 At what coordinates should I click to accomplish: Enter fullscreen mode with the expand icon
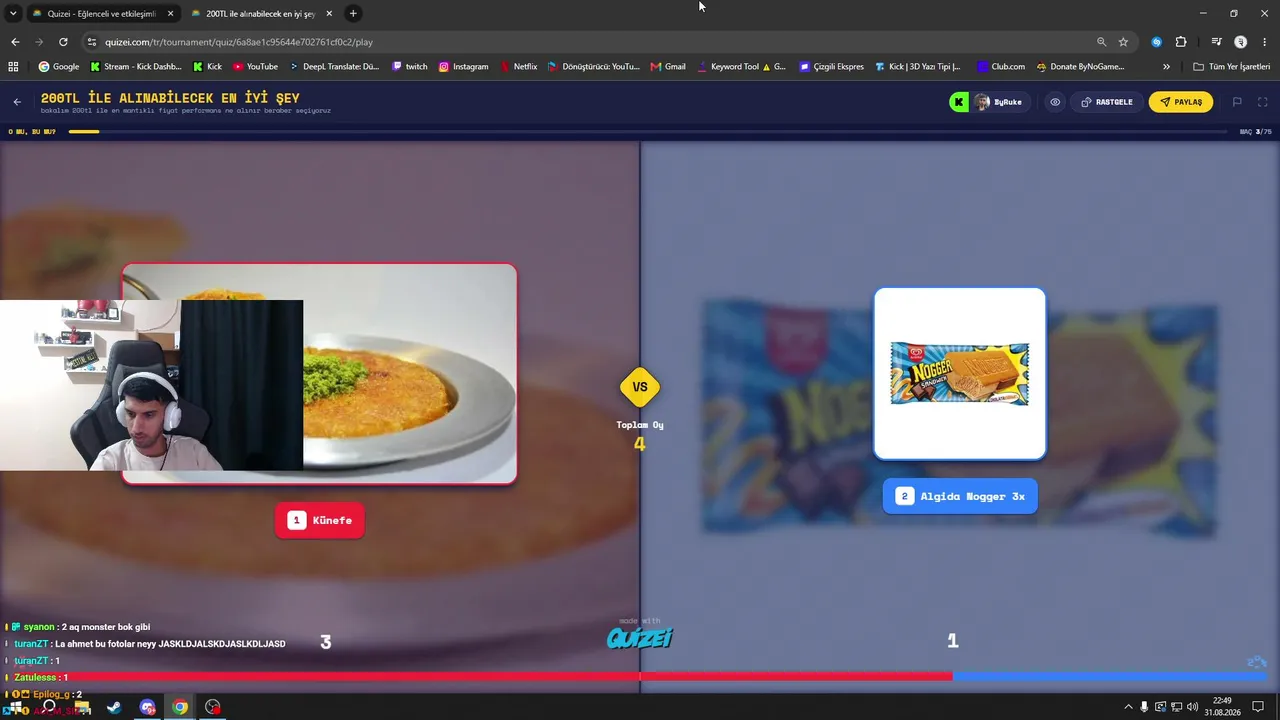click(x=1263, y=102)
